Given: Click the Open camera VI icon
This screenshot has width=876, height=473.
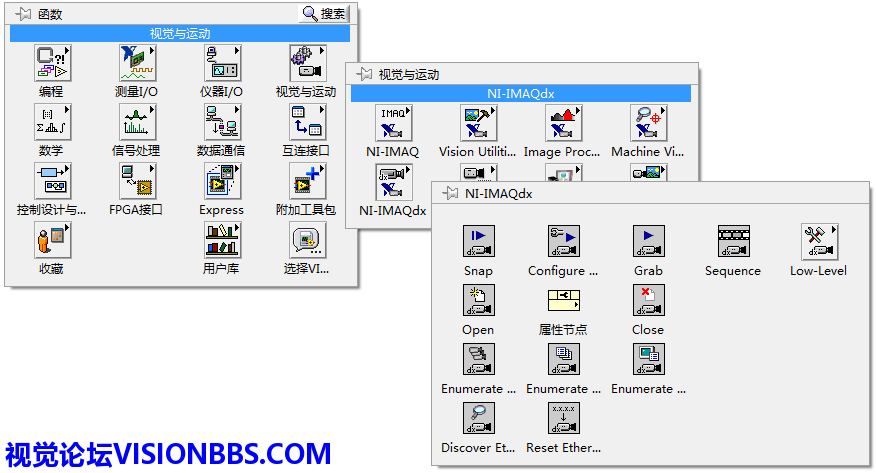Looking at the screenshot, I should point(478,300).
